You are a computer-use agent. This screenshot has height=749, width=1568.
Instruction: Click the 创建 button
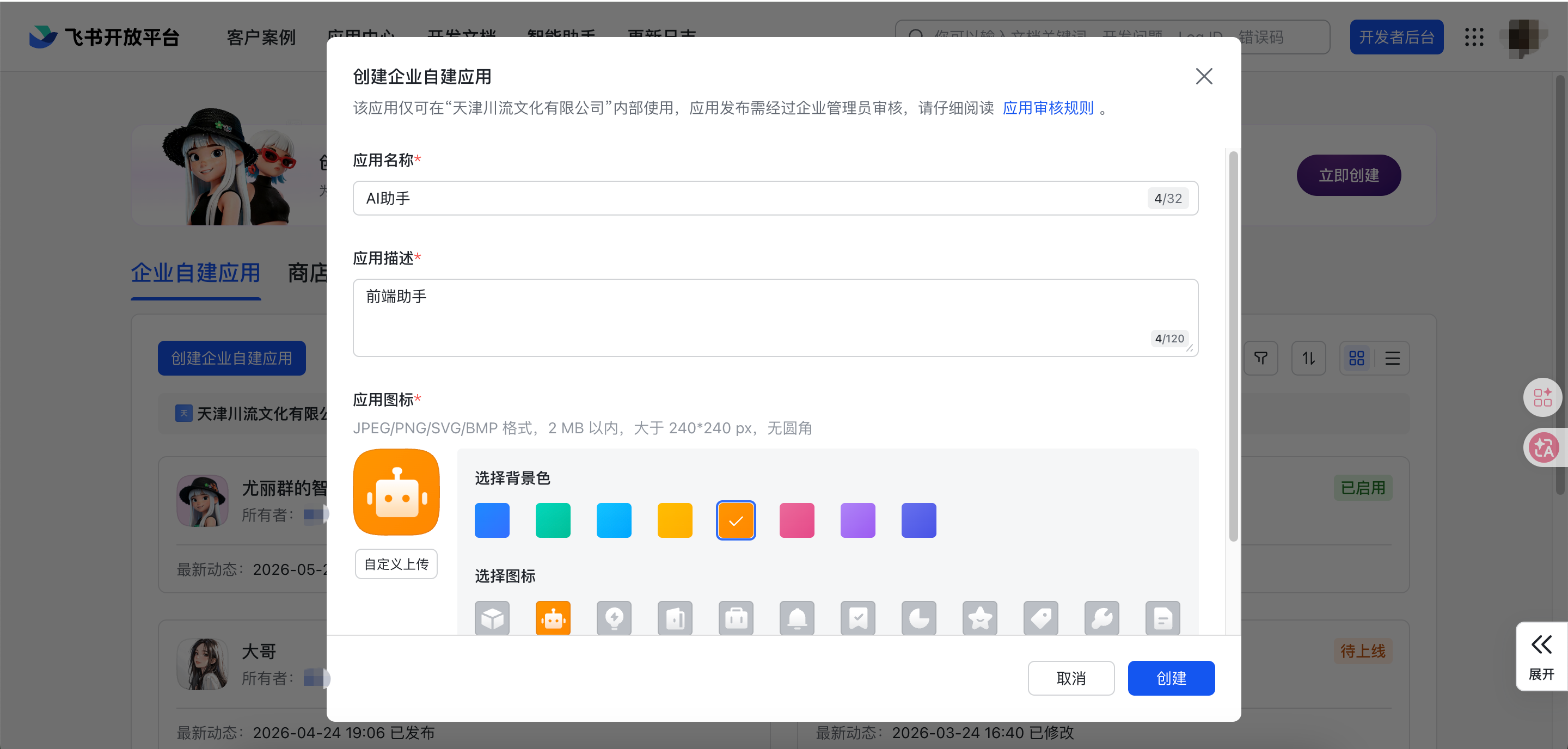coord(1171,678)
